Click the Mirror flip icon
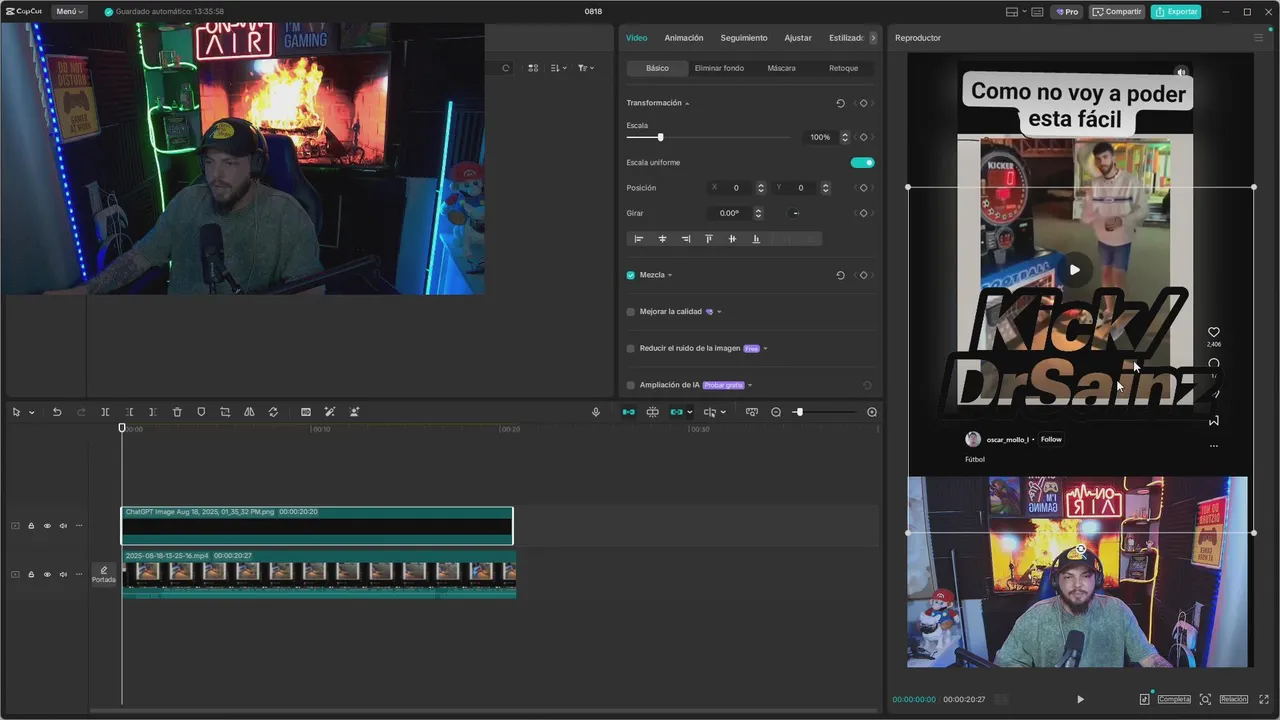The height and width of the screenshot is (720, 1280). coord(249,412)
